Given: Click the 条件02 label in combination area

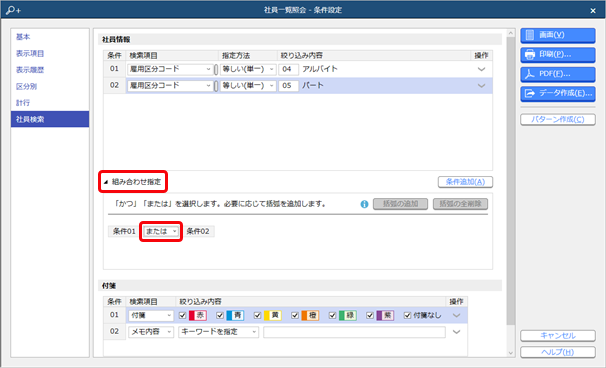Looking at the screenshot, I should [198, 231].
